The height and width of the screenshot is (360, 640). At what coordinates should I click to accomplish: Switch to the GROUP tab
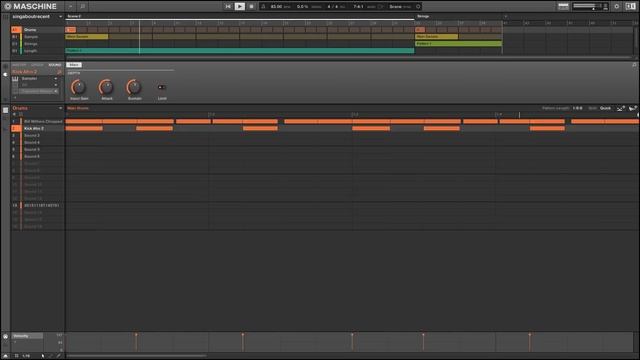pos(37,65)
